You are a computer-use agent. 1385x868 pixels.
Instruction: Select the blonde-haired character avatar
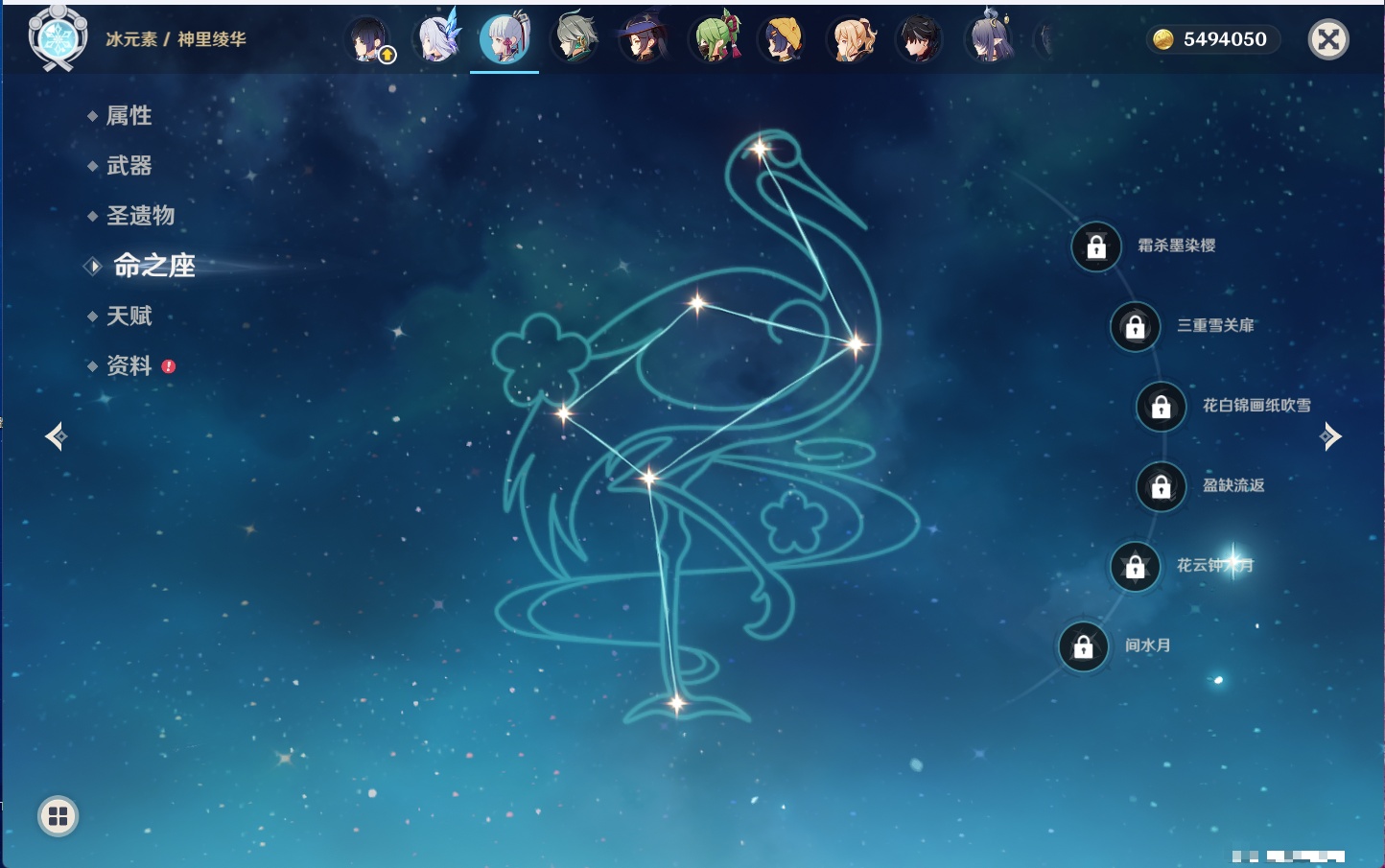[x=852, y=39]
